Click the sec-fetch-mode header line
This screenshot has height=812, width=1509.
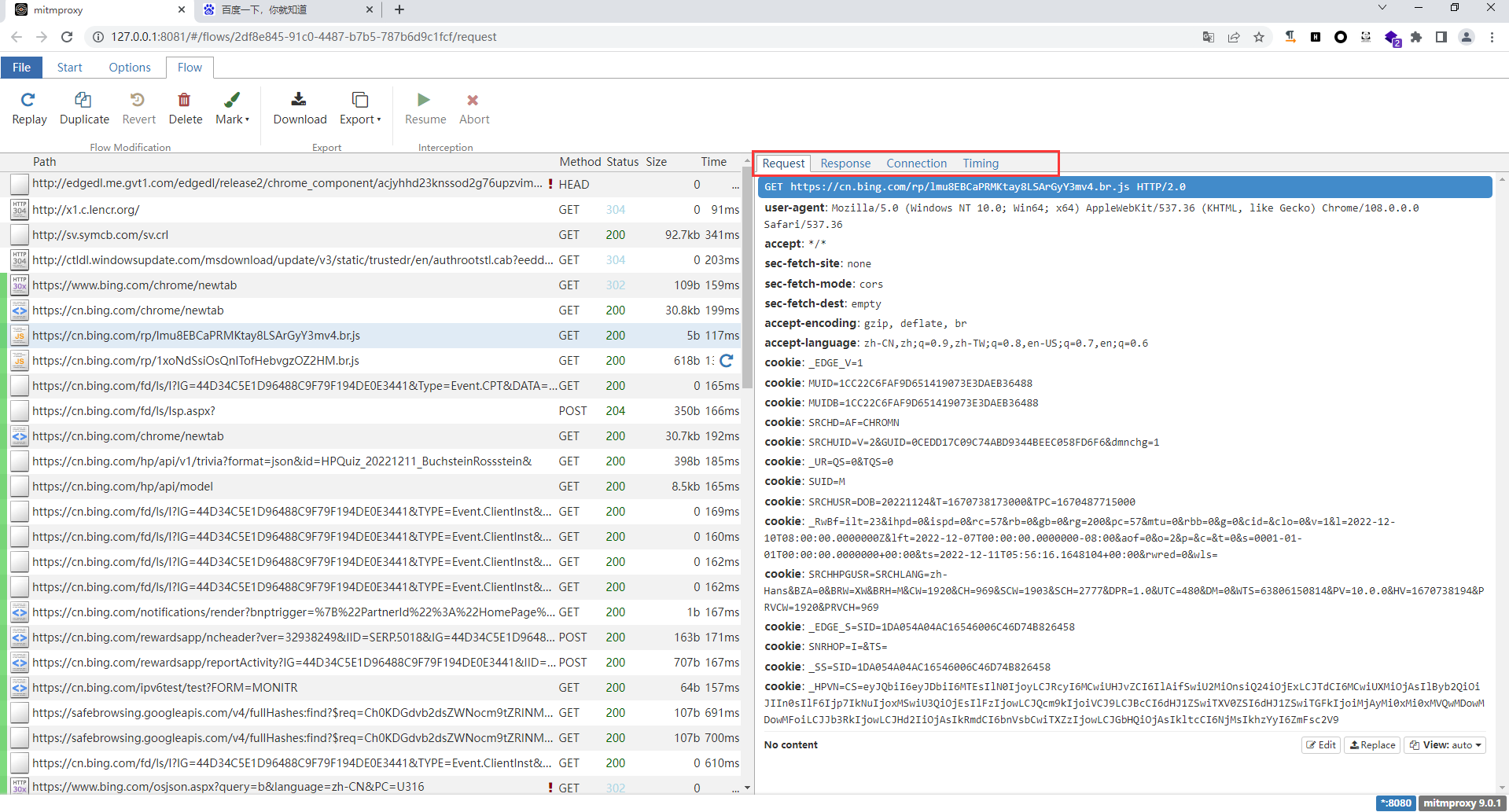coord(824,284)
